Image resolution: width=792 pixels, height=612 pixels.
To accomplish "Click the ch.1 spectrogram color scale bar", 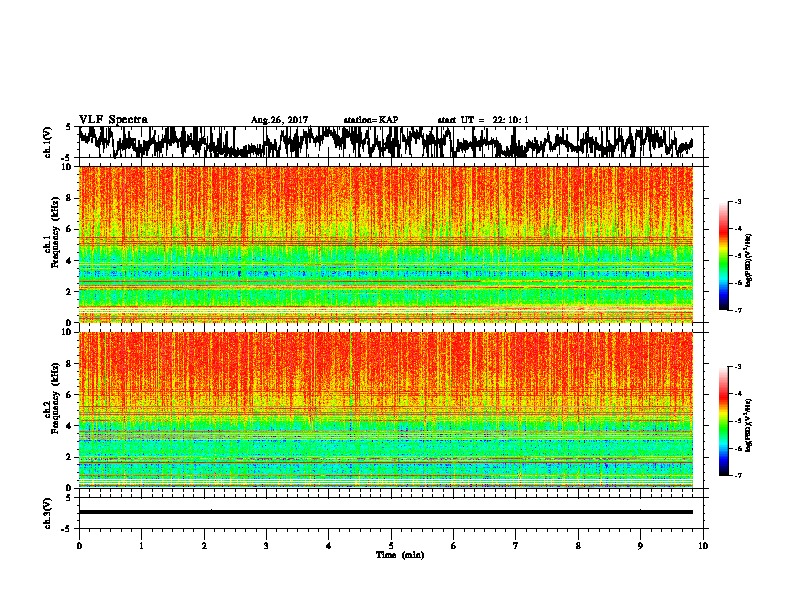I will [x=723, y=256].
